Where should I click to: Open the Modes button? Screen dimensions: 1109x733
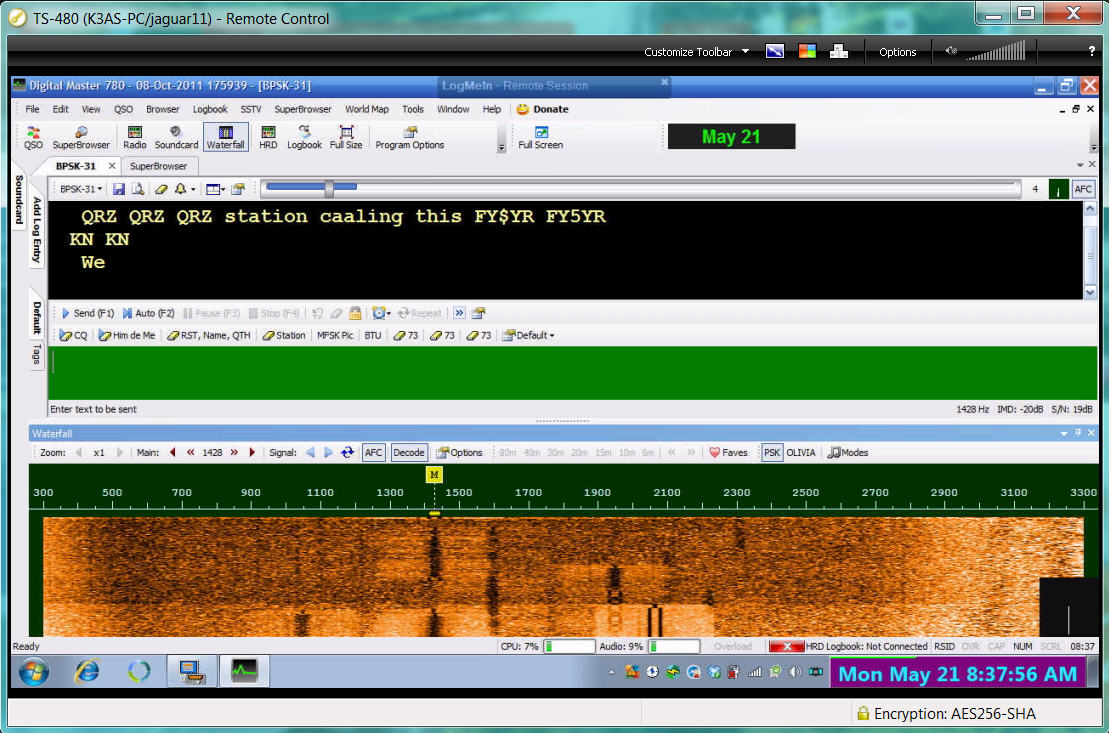tap(848, 453)
